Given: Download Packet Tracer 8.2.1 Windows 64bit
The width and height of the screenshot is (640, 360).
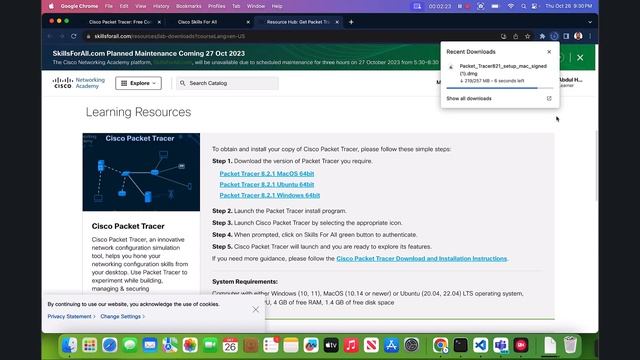Looking at the screenshot, I should pyautogui.click(x=270, y=196).
